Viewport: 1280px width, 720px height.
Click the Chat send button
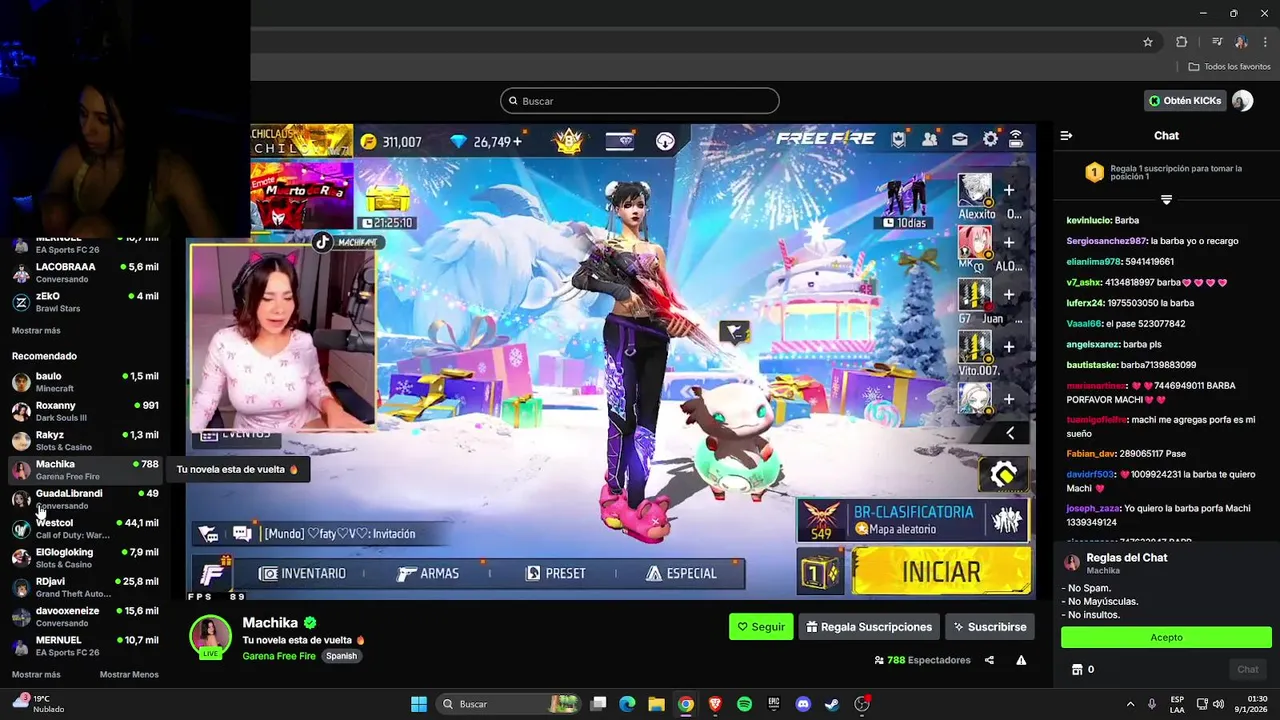click(1247, 669)
